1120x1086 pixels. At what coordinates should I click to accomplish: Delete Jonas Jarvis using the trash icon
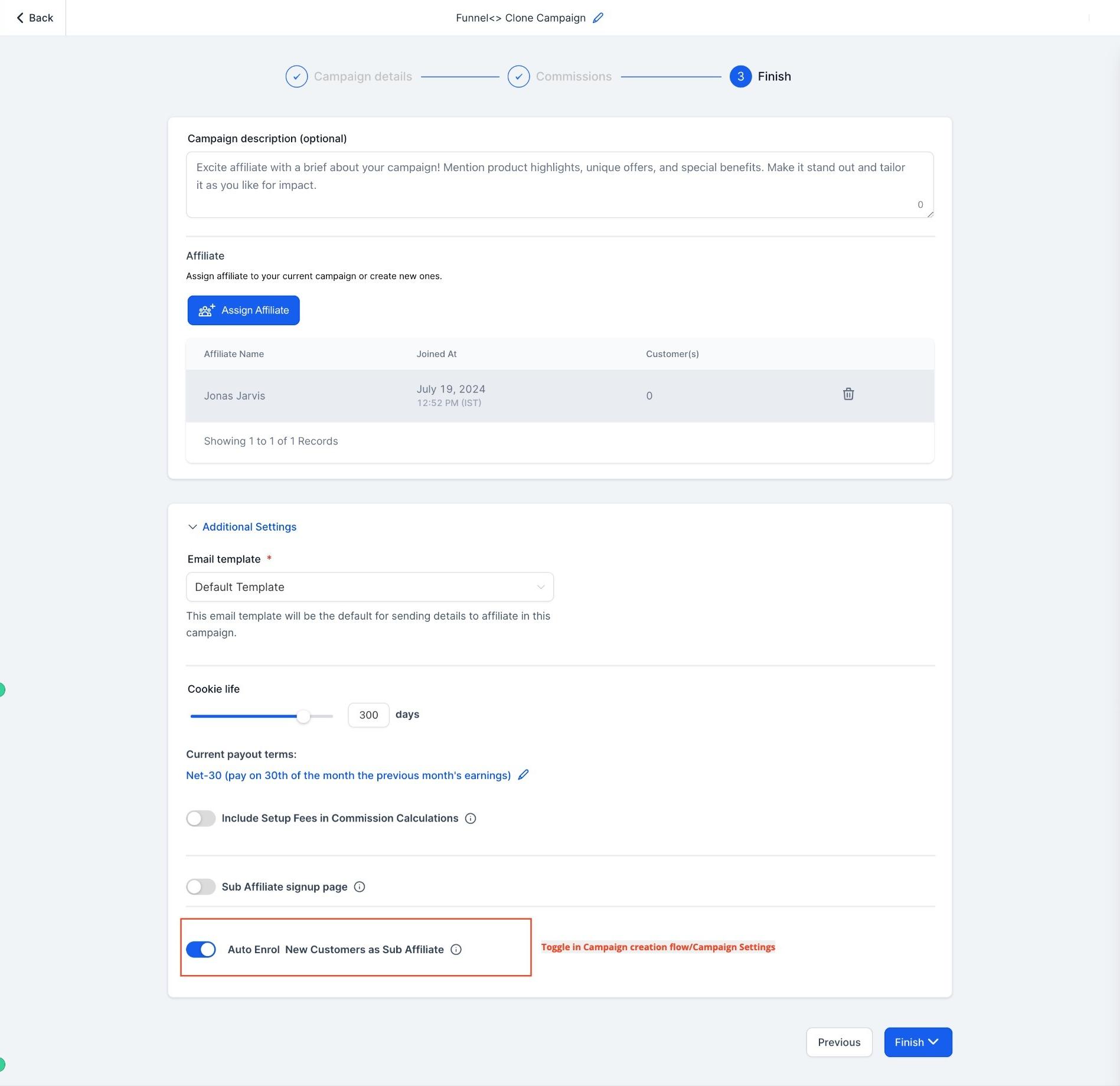click(848, 394)
